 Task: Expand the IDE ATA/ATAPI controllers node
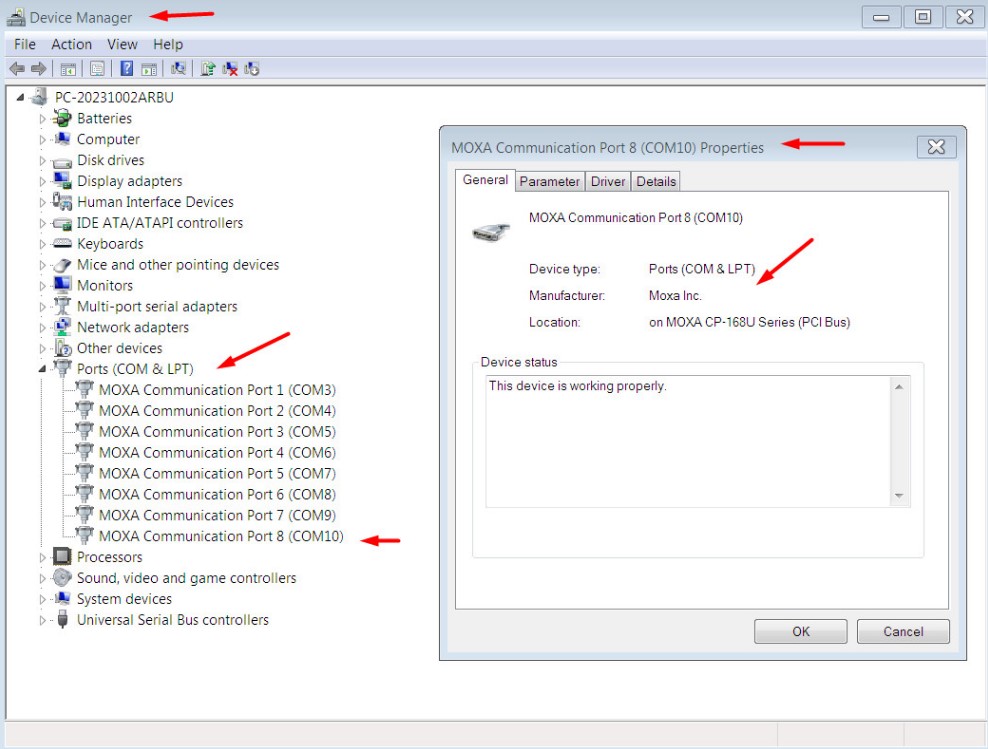click(x=42, y=223)
